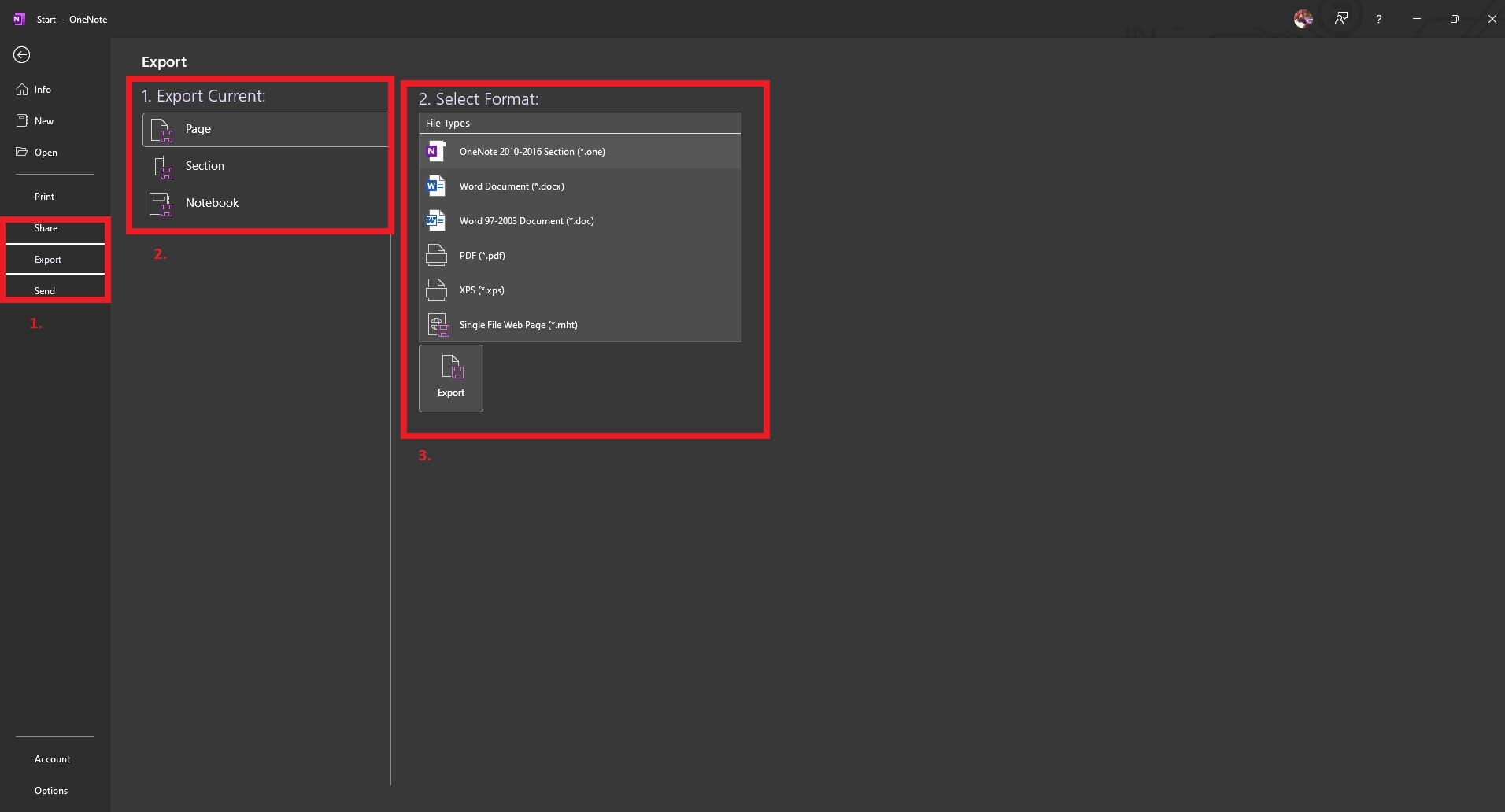The image size is (1505, 812).
Task: Choose XPS (*.xps) format
Action: click(580, 290)
